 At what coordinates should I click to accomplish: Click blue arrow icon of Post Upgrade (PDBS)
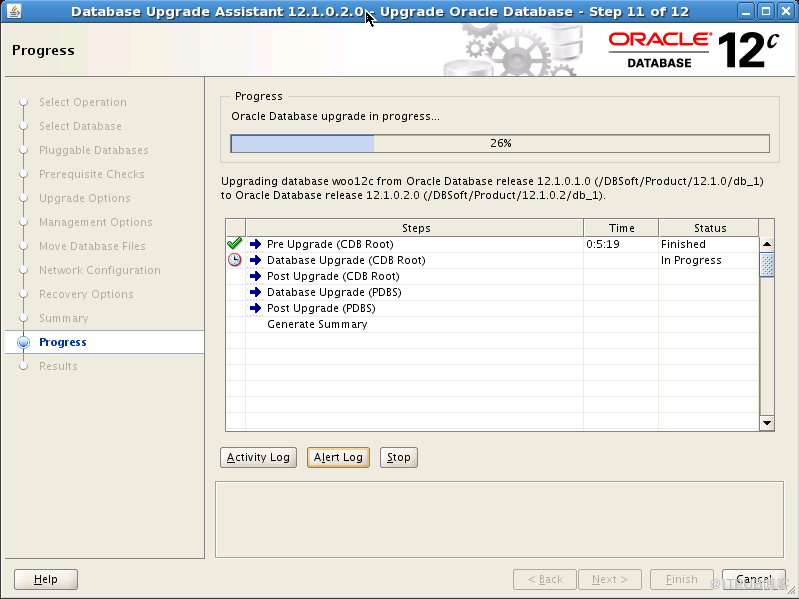[x=255, y=308]
